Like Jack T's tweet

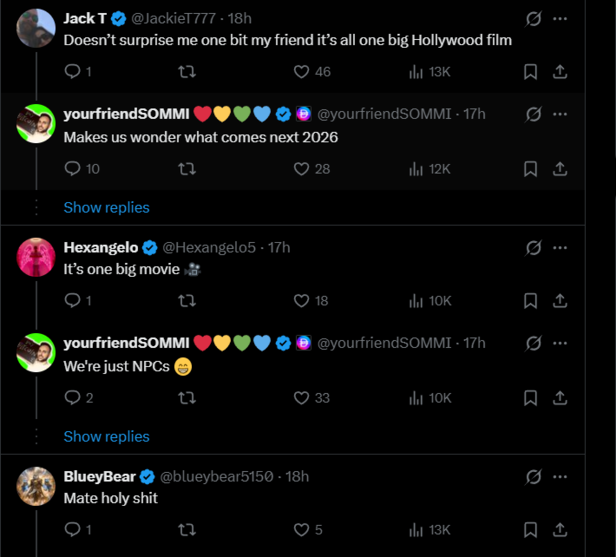301,72
